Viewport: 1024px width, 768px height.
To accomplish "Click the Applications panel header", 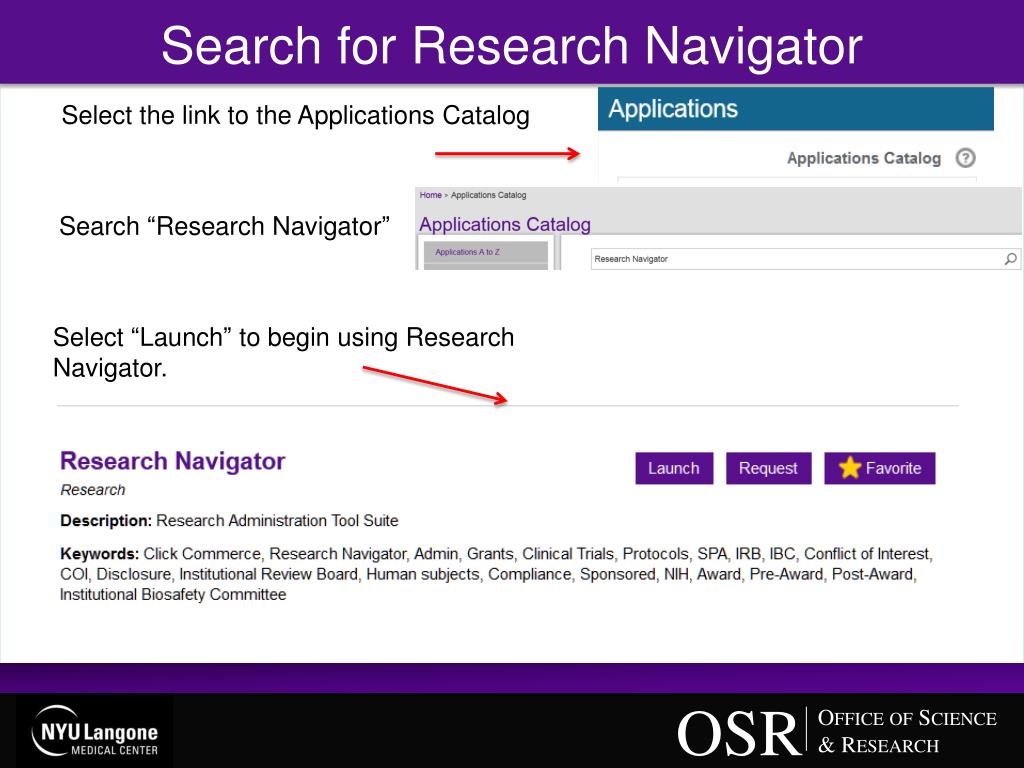I will pyautogui.click(x=795, y=109).
